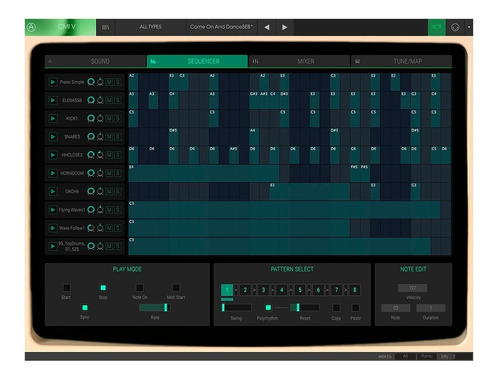Click the green SCR button in top bar
The height and width of the screenshot is (380, 500).
(437, 27)
